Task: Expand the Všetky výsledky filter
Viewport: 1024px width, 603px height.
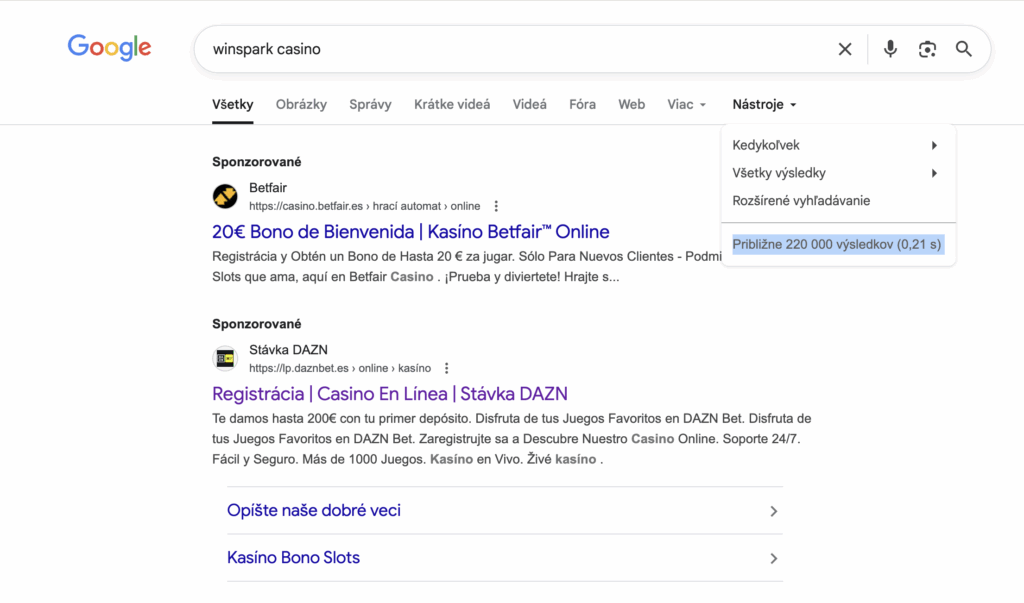Action: (x=836, y=173)
